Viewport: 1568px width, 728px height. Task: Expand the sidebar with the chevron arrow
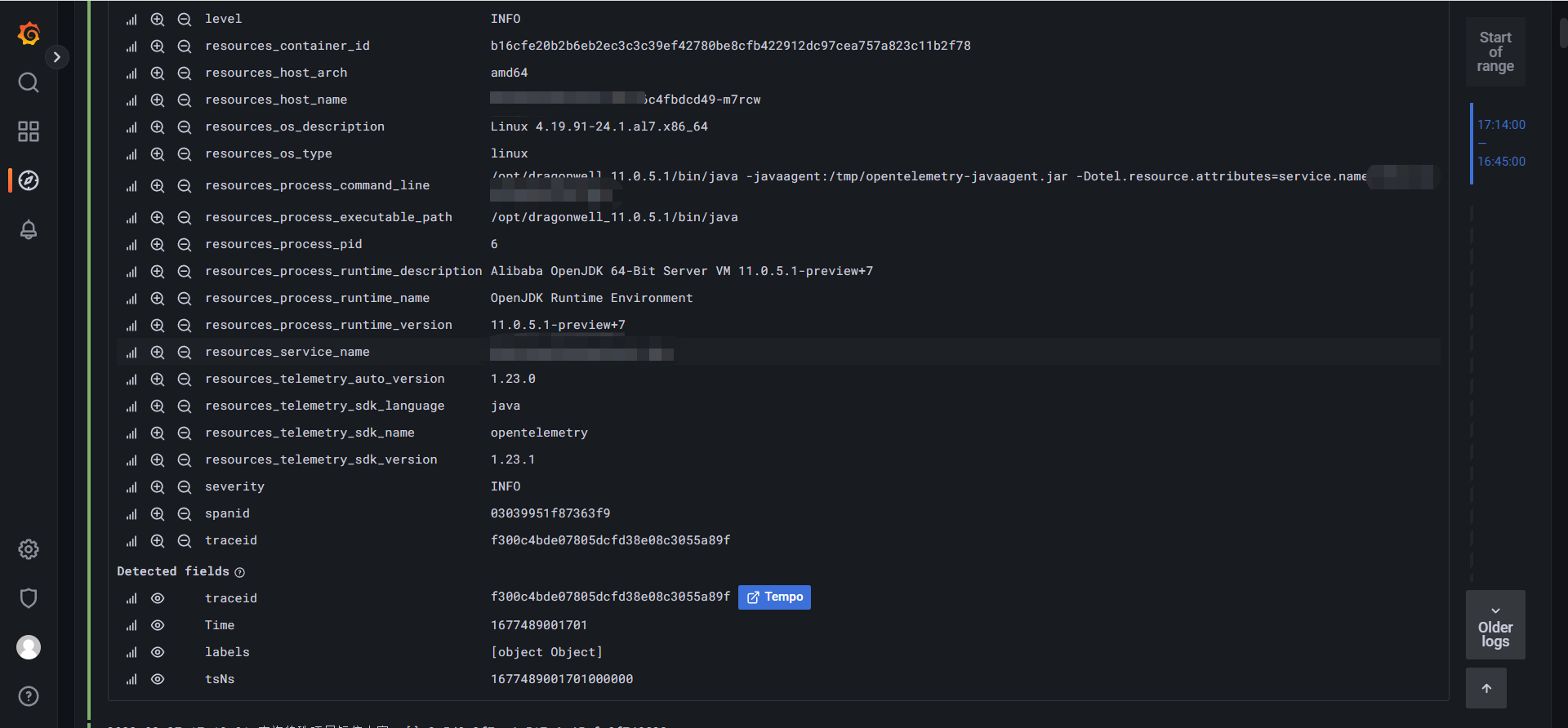click(56, 57)
